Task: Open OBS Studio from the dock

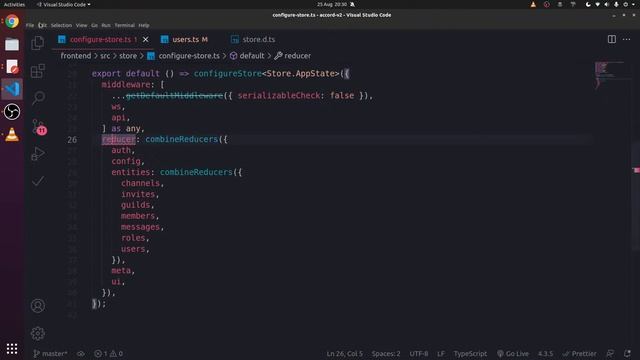Action: [12, 111]
